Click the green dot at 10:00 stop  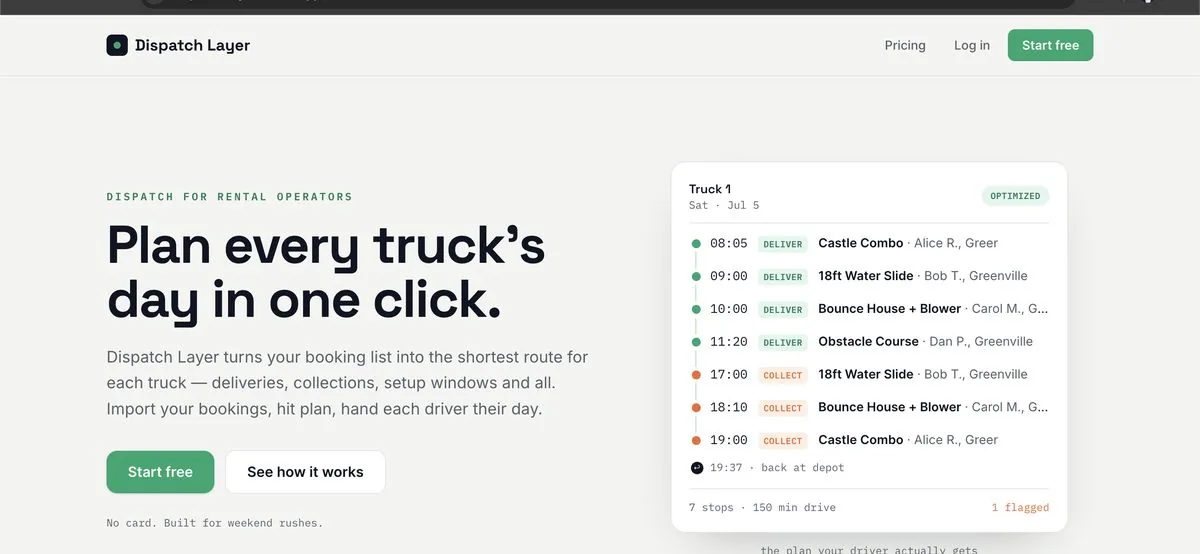696,309
